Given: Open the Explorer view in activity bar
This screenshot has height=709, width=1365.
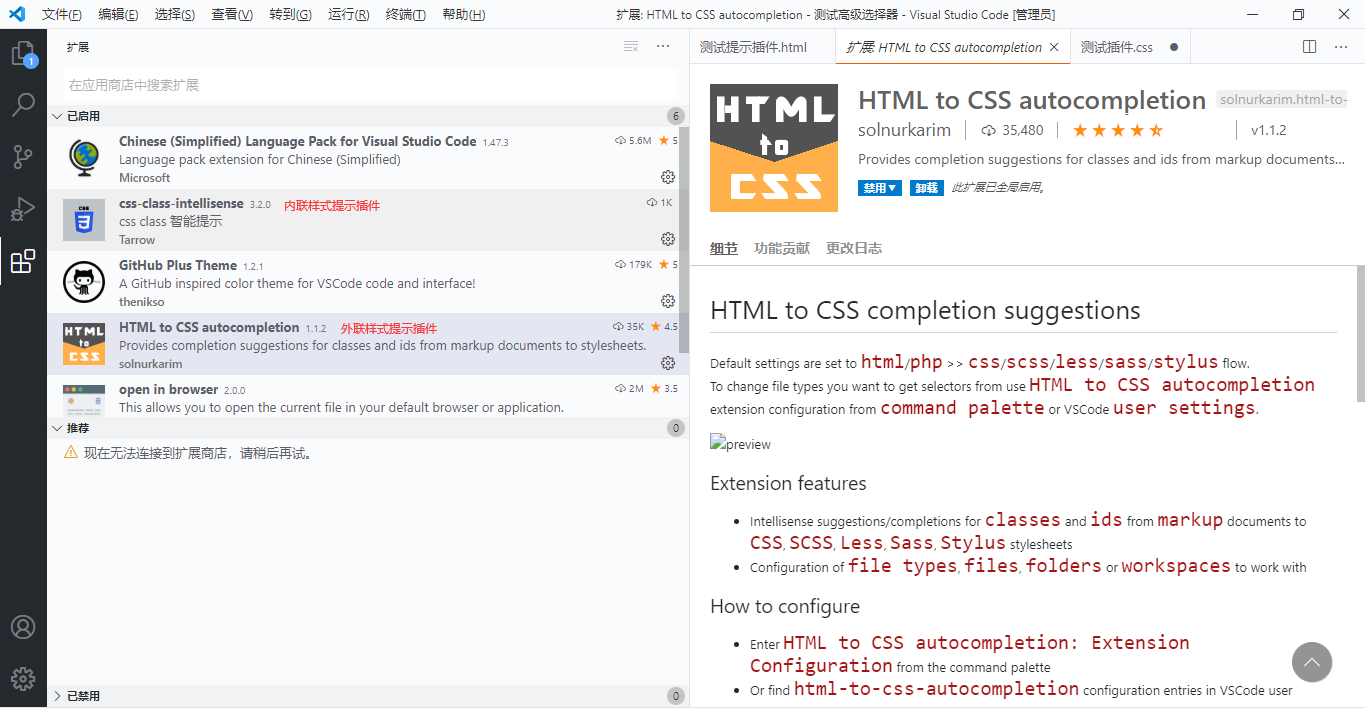Looking at the screenshot, I should (23, 53).
